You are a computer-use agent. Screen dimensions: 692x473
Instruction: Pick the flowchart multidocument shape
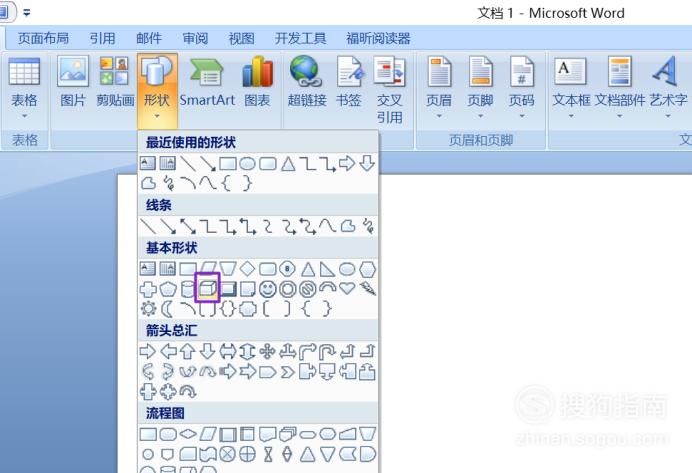point(287,434)
